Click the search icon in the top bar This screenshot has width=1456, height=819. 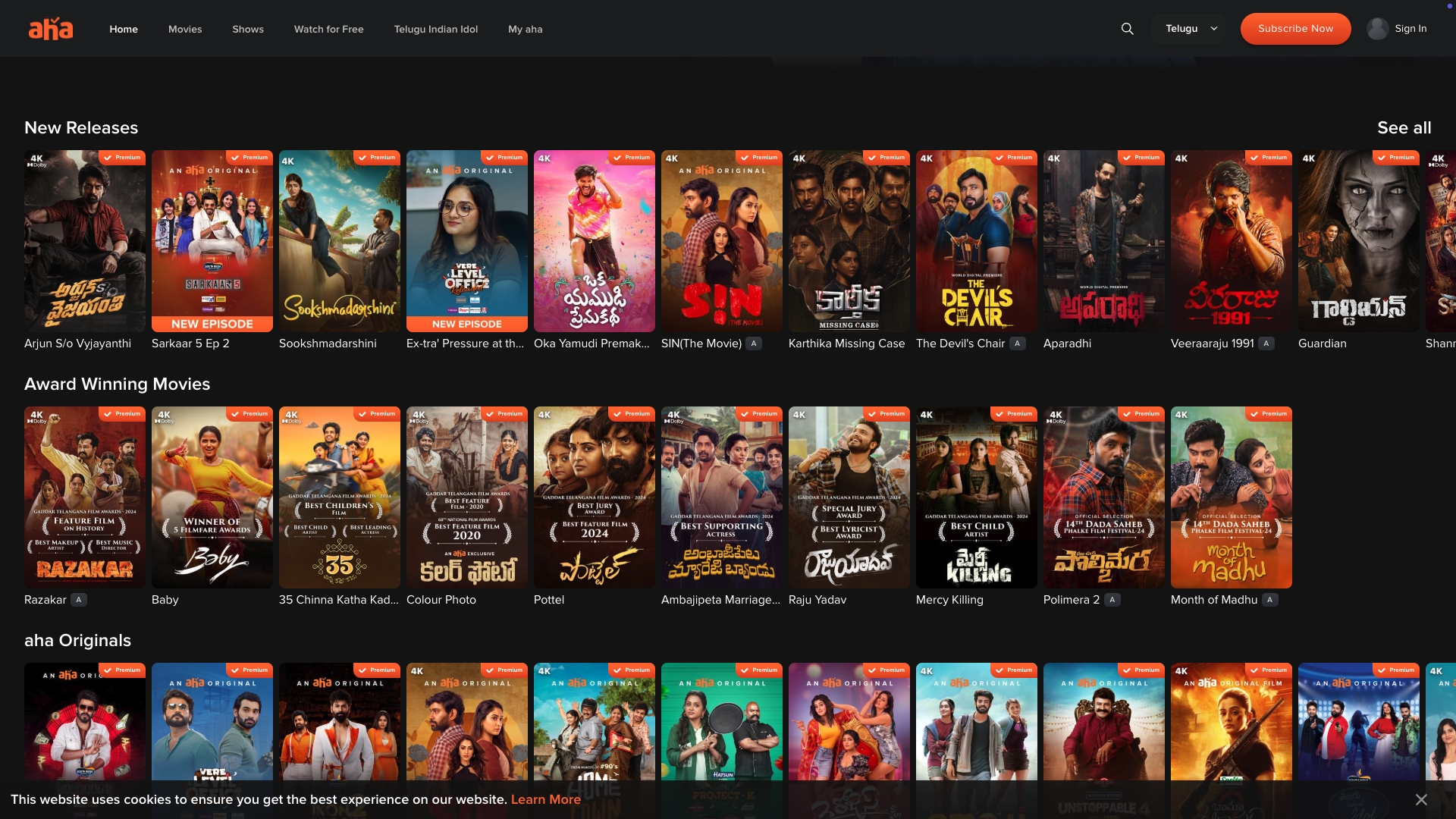coord(1127,28)
